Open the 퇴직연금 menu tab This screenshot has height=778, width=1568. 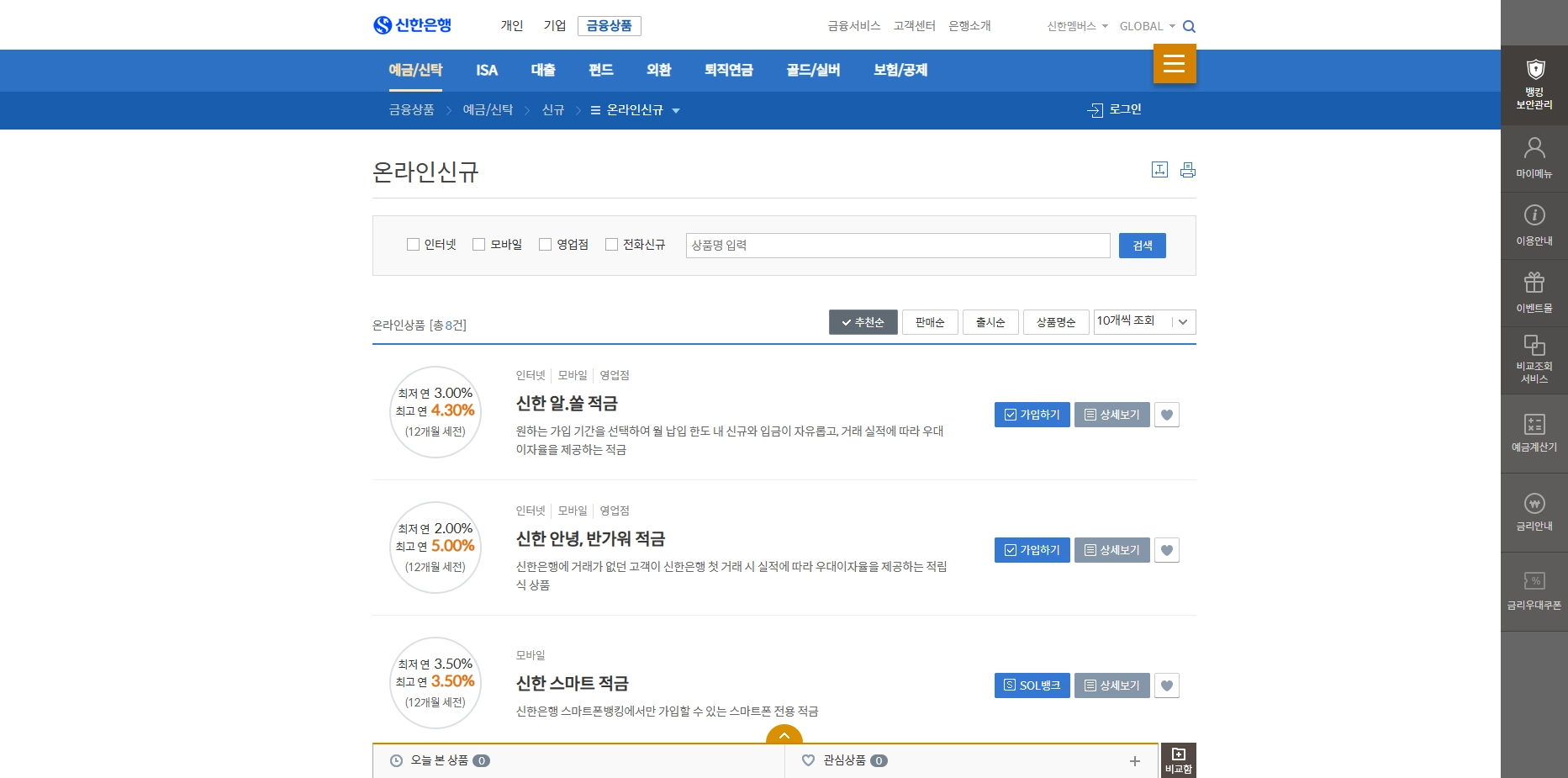[x=728, y=70]
